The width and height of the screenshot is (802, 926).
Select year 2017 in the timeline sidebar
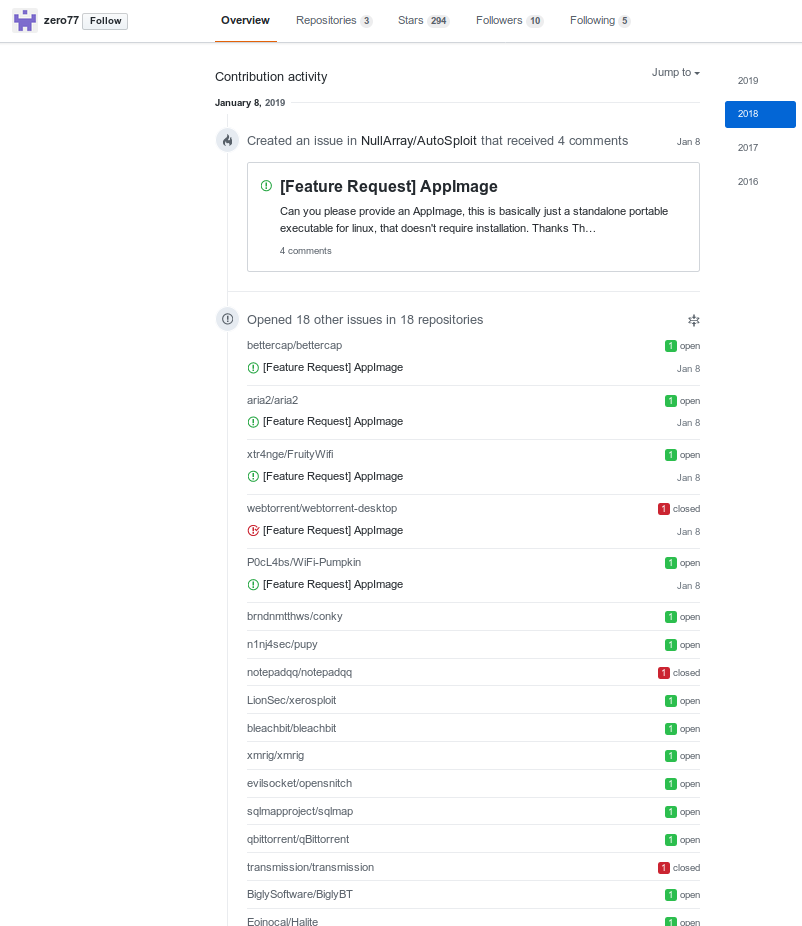[x=747, y=147]
